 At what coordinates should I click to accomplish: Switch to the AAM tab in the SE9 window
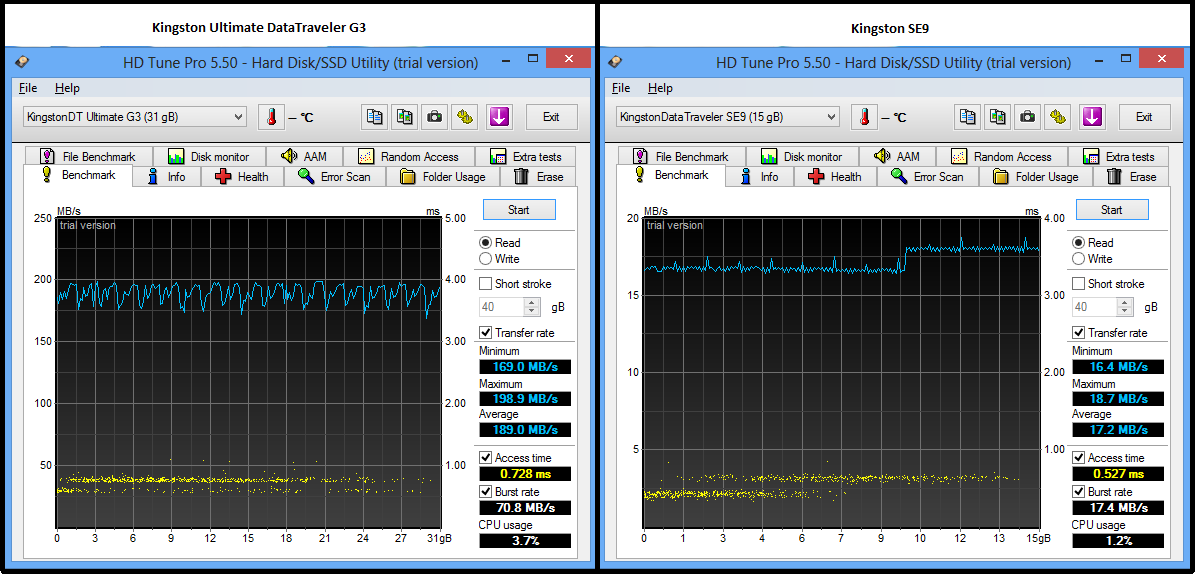897,156
